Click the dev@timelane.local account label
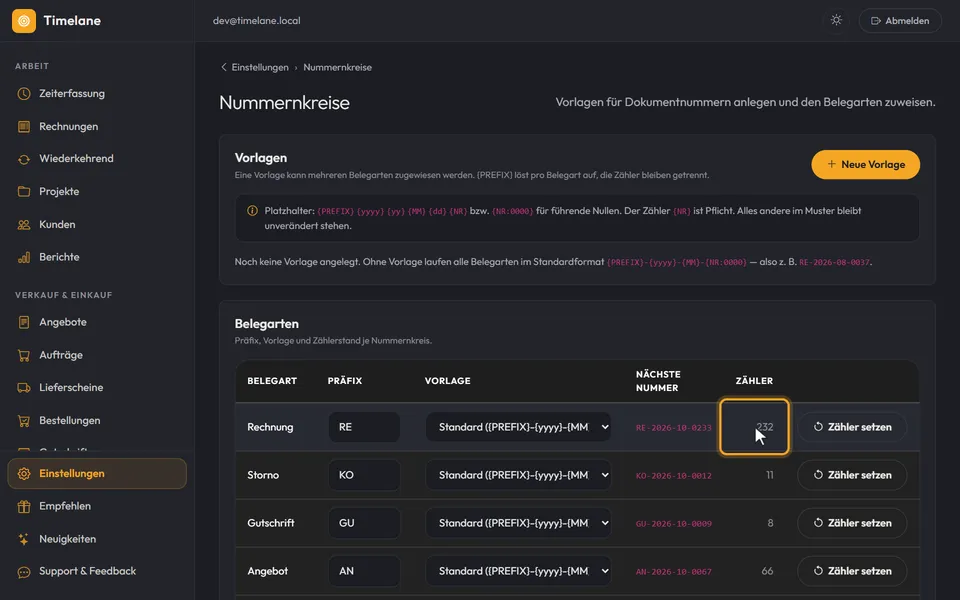The width and height of the screenshot is (960, 600). [x=257, y=21]
